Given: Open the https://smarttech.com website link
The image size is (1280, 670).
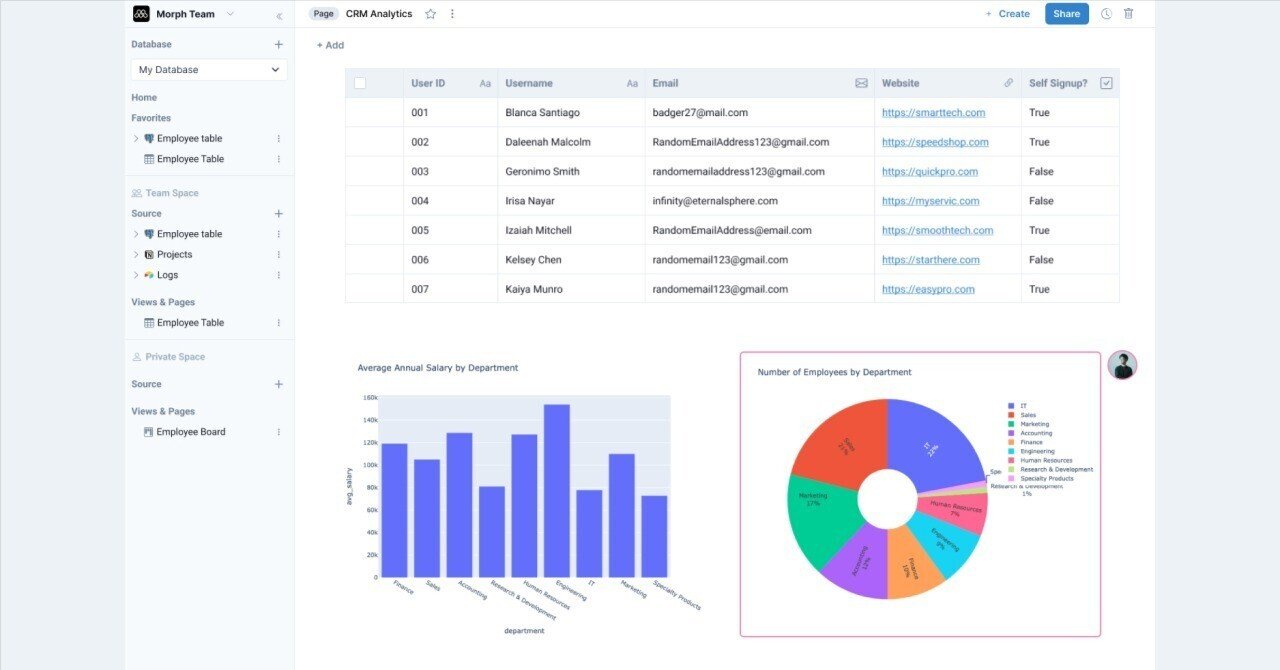Looking at the screenshot, I should (933, 113).
